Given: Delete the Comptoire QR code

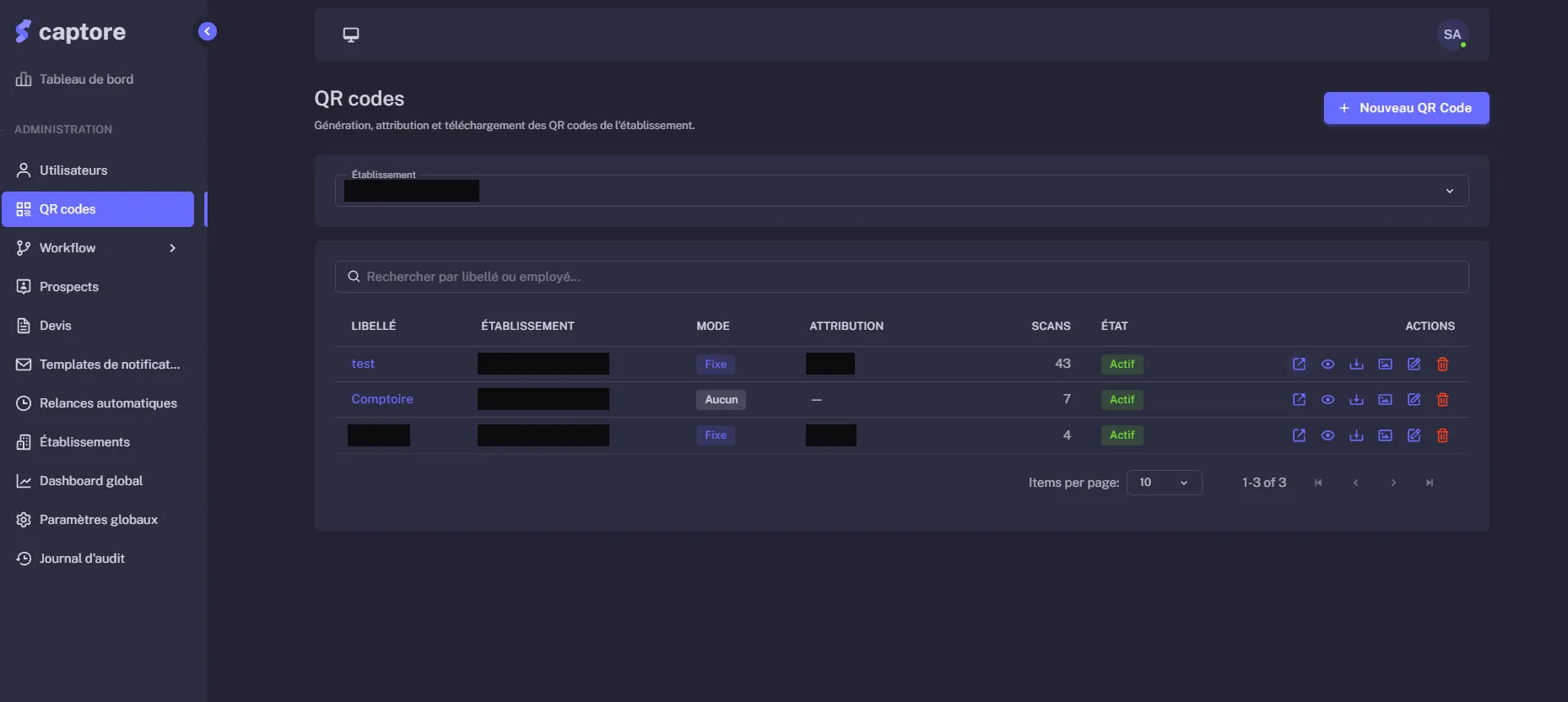Looking at the screenshot, I should (1442, 399).
